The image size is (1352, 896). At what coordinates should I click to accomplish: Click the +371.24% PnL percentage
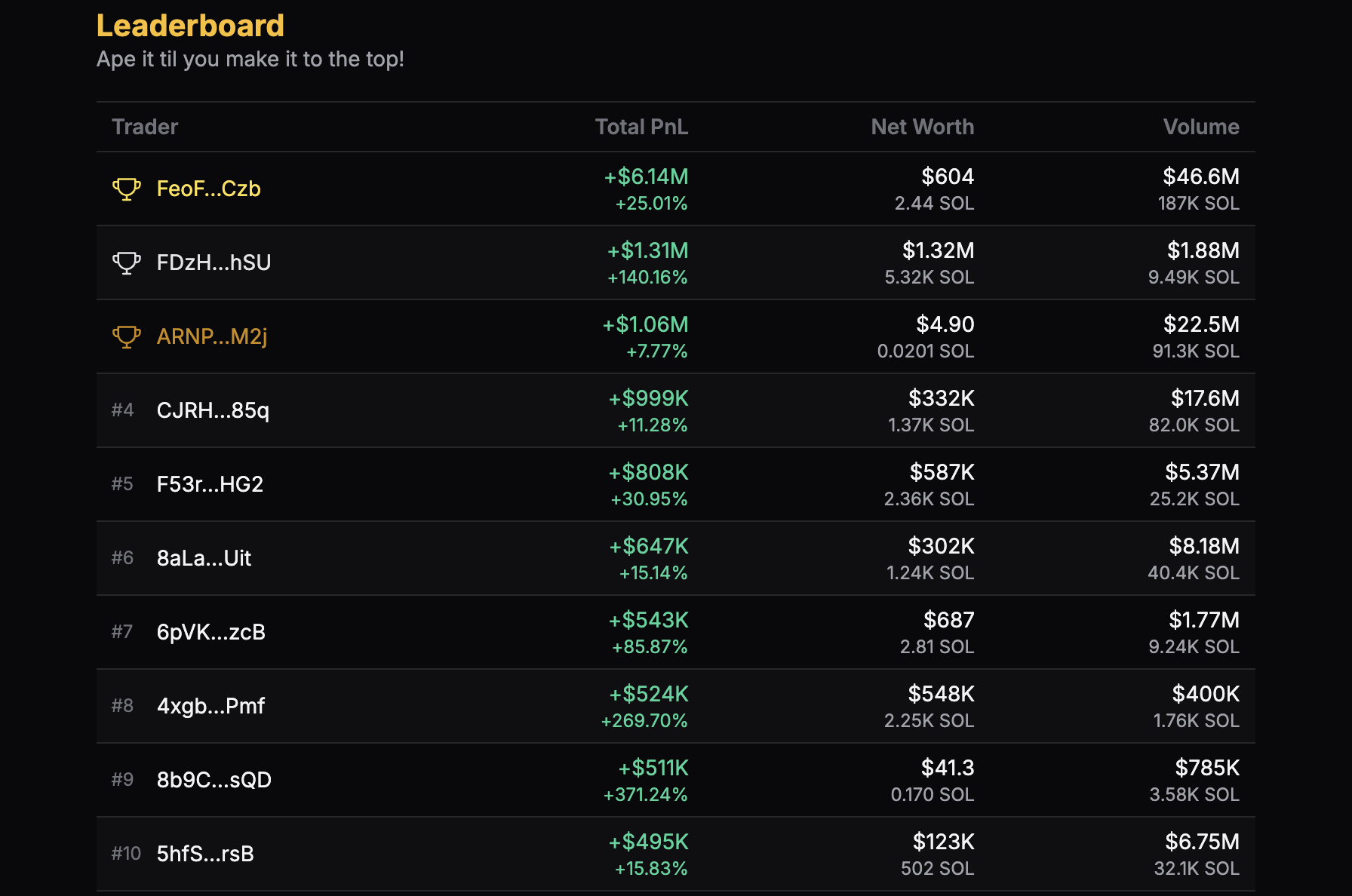click(645, 795)
